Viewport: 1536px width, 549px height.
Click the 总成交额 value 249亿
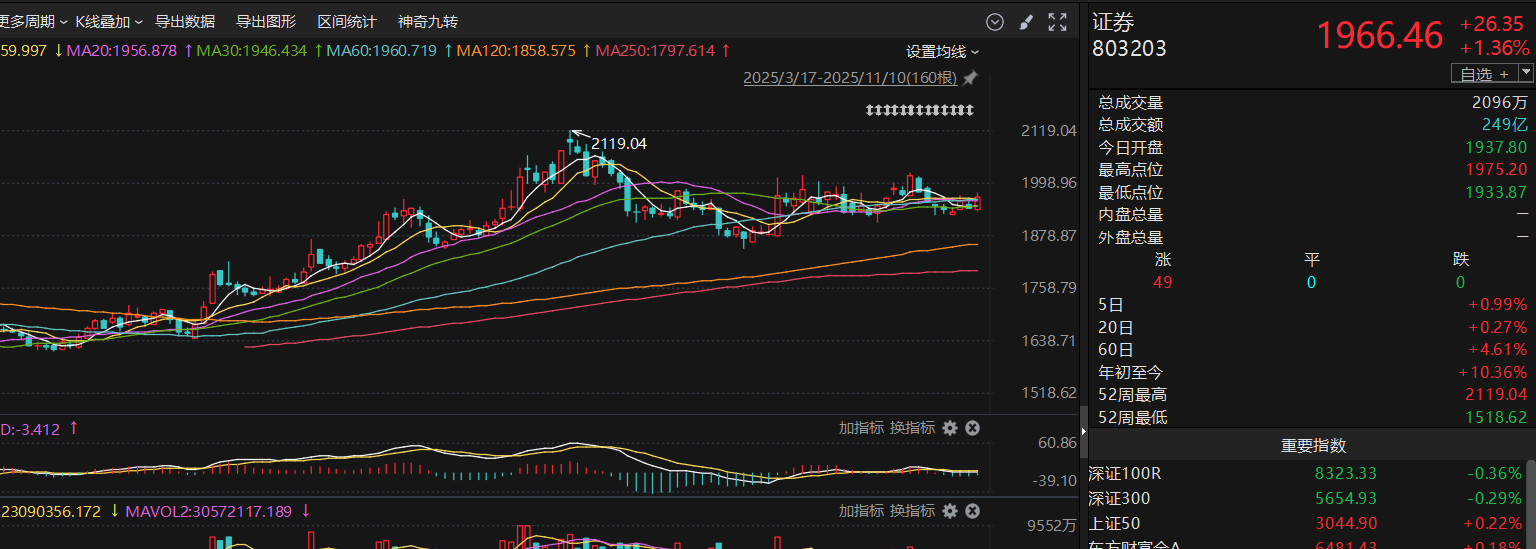[x=1506, y=125]
